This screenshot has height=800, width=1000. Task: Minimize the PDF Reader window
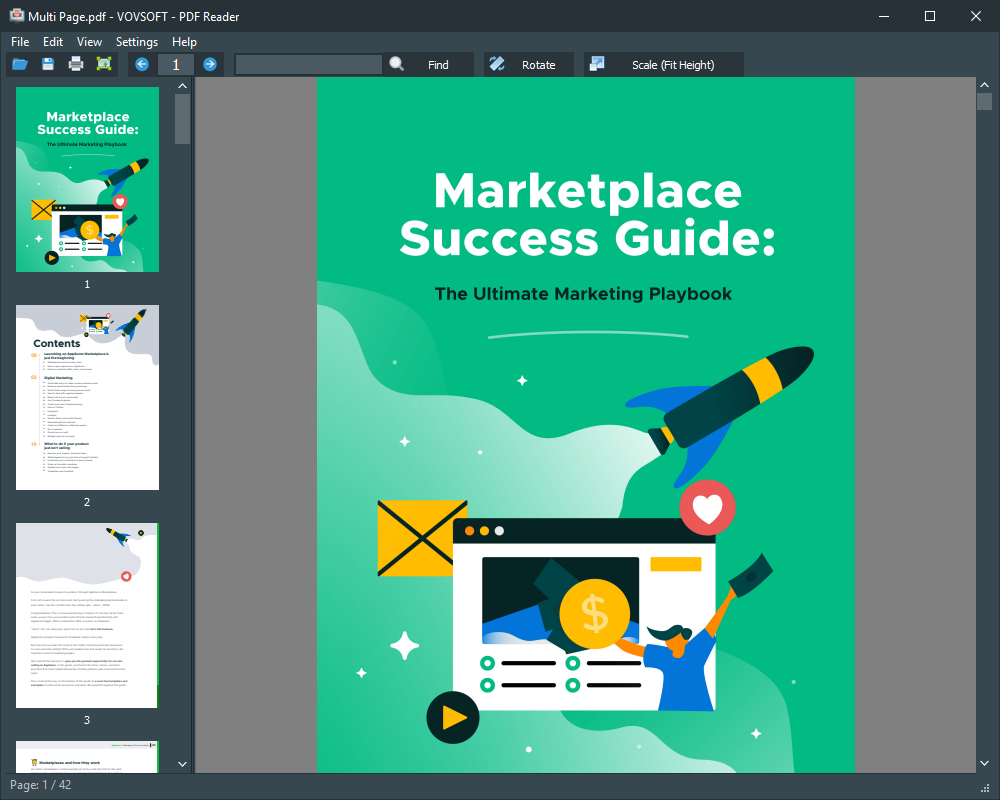pos(884,16)
